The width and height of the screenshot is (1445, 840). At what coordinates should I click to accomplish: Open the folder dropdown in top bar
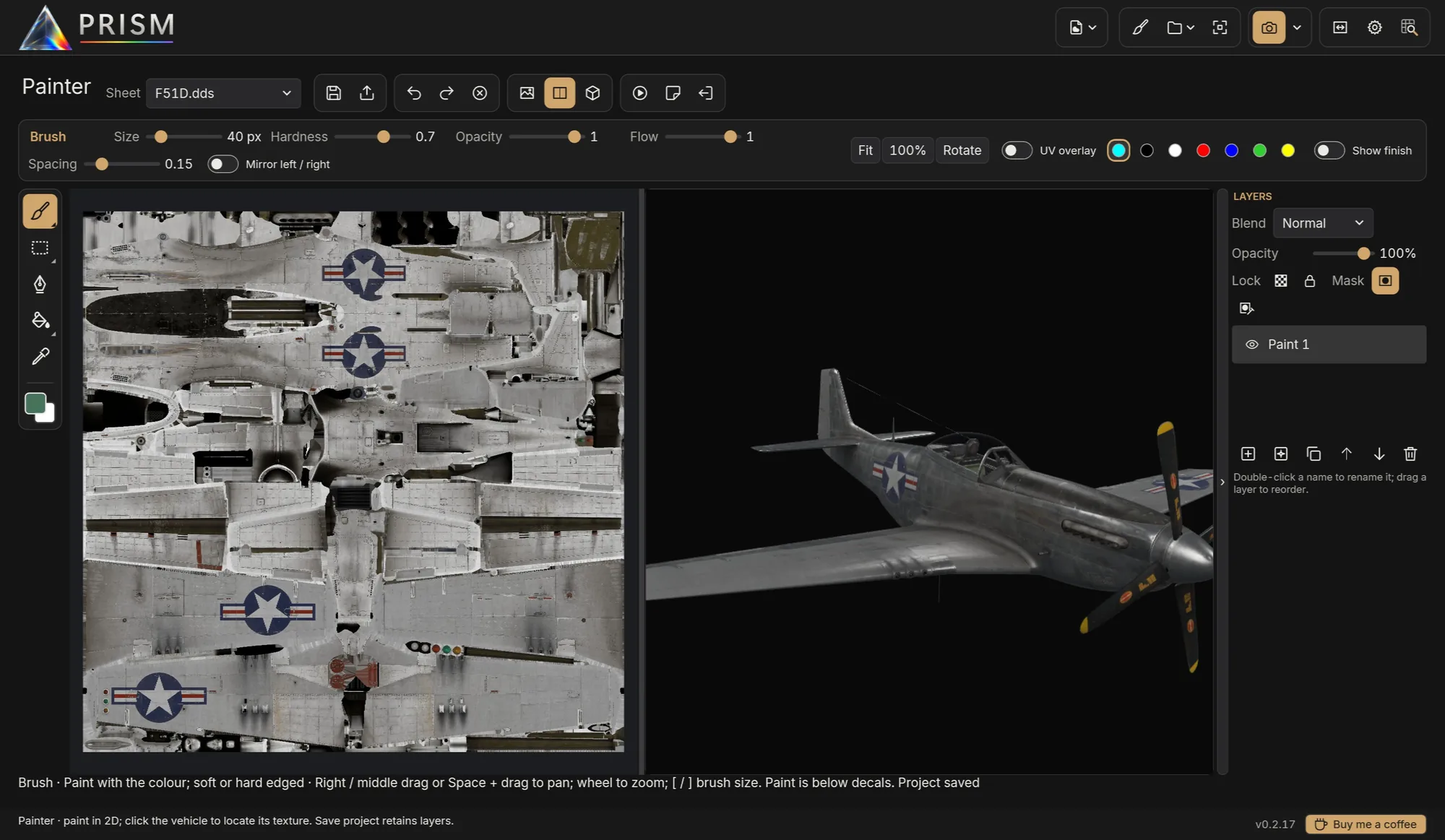coord(1181,27)
